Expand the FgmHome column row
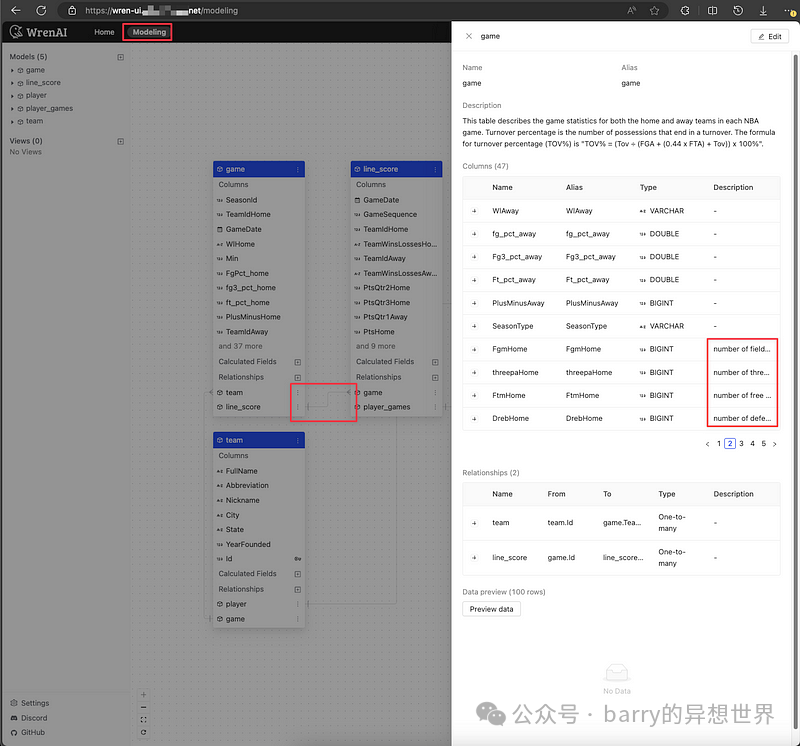800x746 pixels. pyautogui.click(x=474, y=350)
